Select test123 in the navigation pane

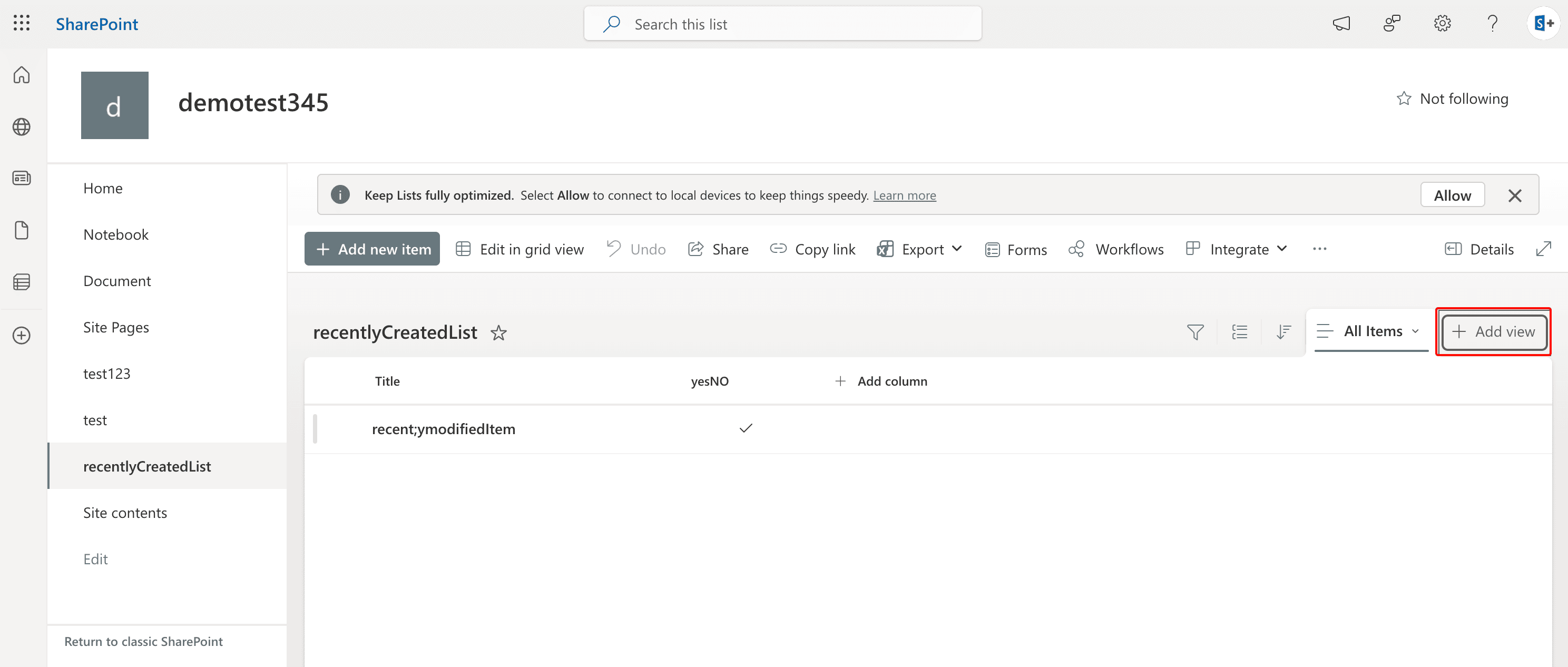pyautogui.click(x=107, y=373)
